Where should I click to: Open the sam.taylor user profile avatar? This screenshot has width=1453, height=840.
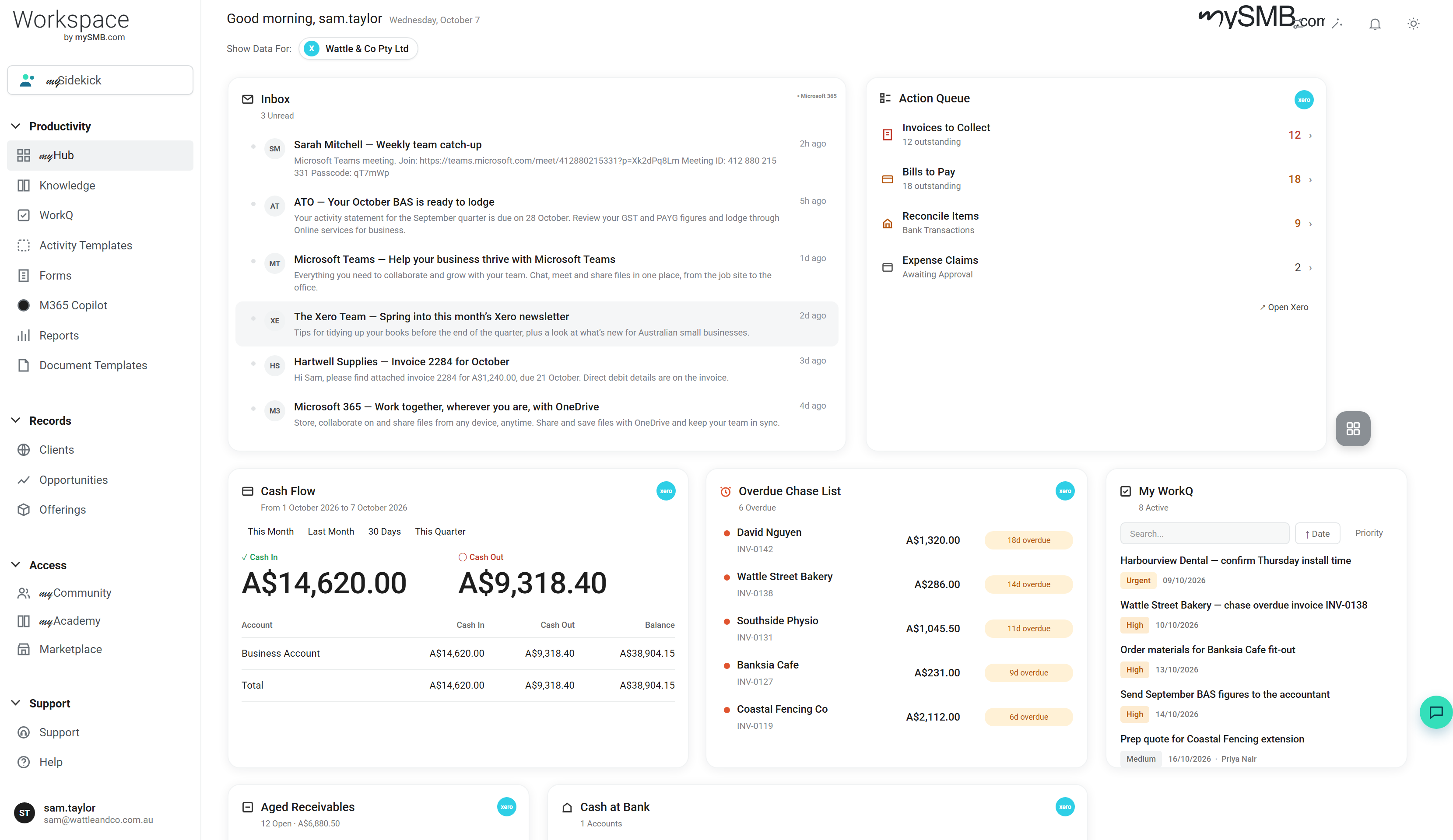tap(24, 813)
